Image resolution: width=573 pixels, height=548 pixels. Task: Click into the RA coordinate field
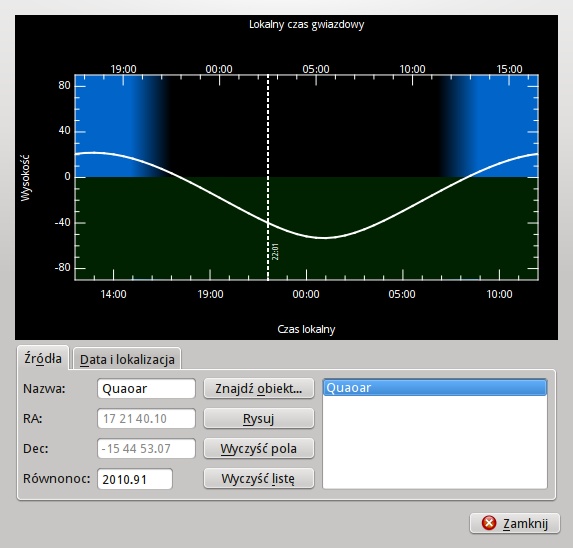click(146, 418)
